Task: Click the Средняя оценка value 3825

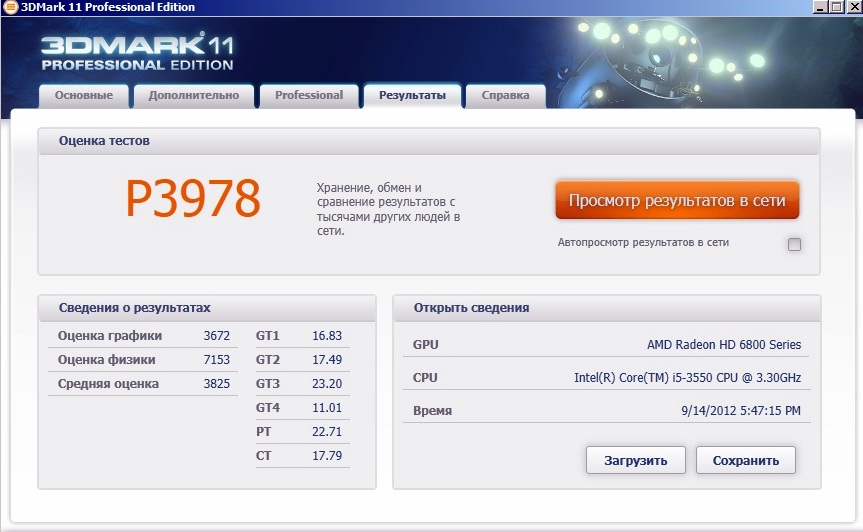Action: click(217, 384)
